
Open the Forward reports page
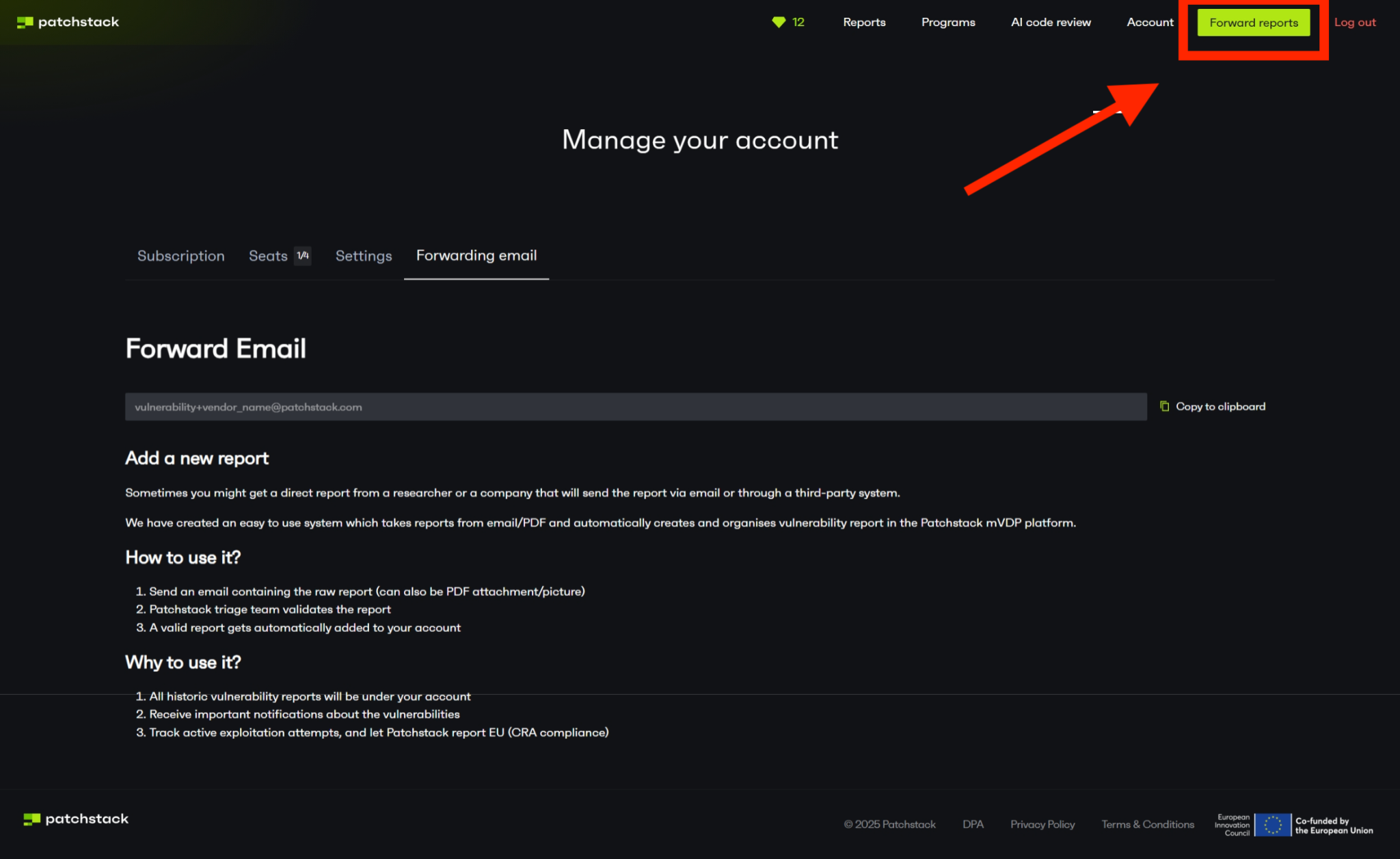tap(1253, 22)
